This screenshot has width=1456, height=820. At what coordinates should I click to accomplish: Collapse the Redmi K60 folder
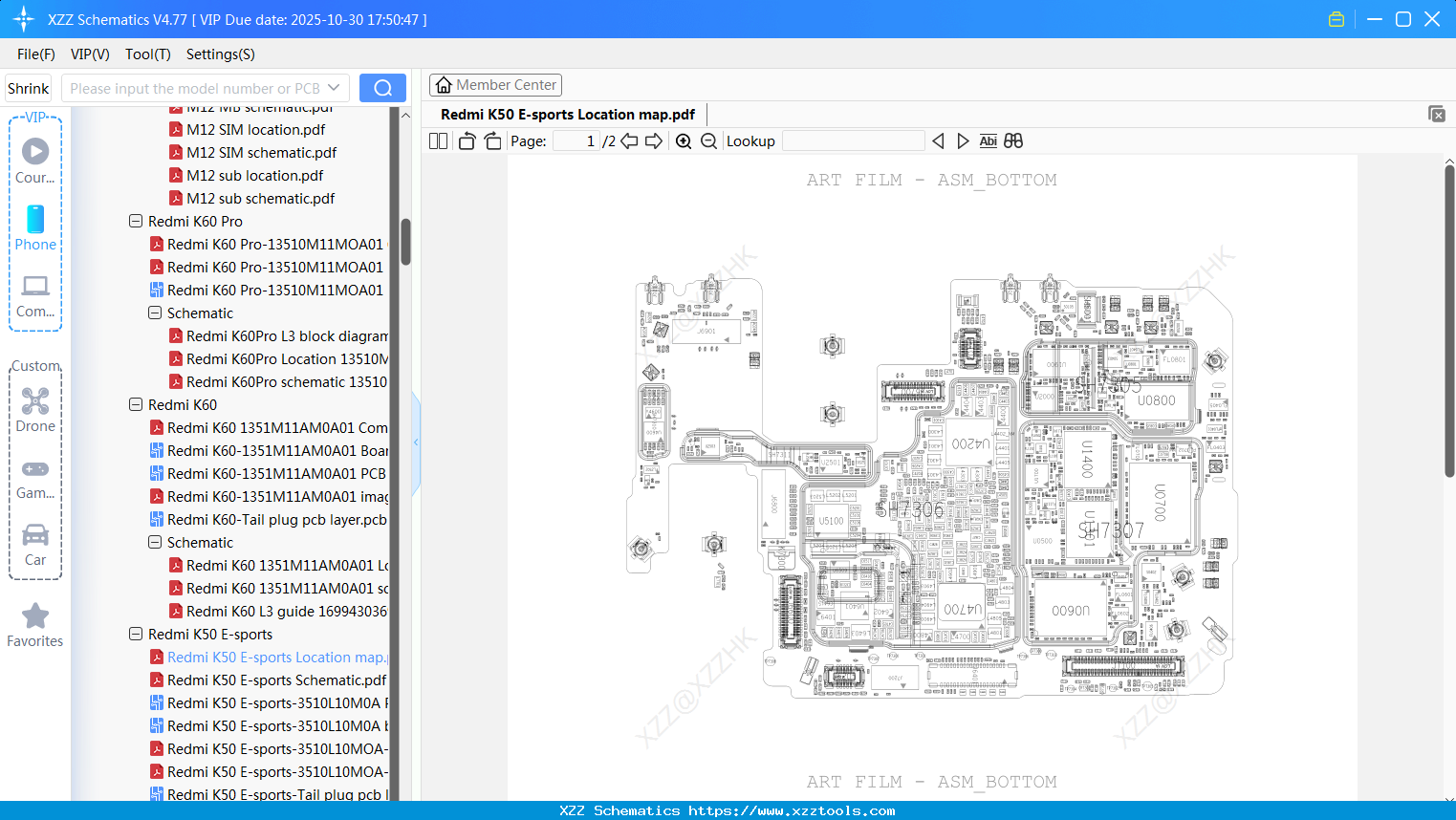136,404
